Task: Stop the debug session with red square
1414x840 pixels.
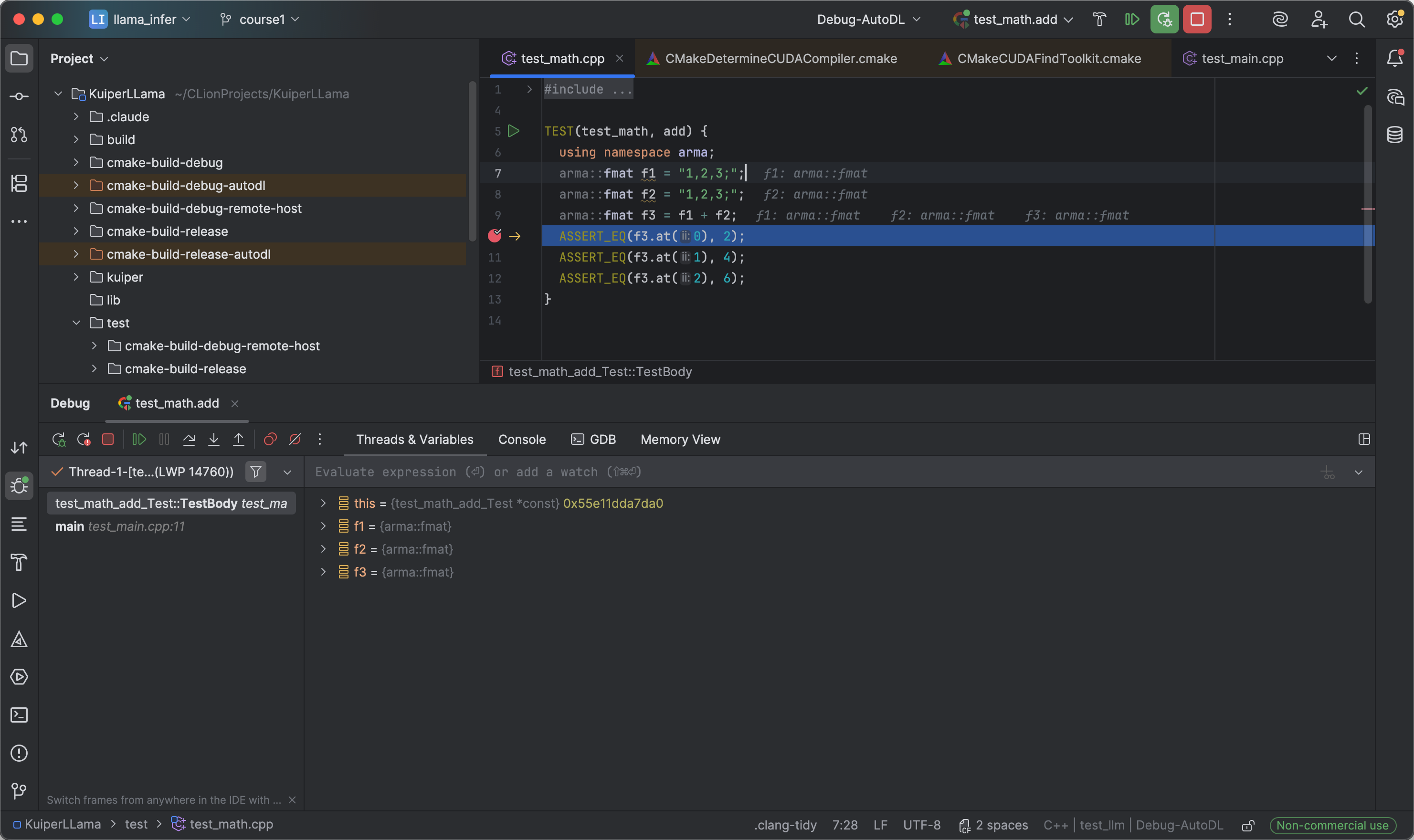Action: [108, 439]
